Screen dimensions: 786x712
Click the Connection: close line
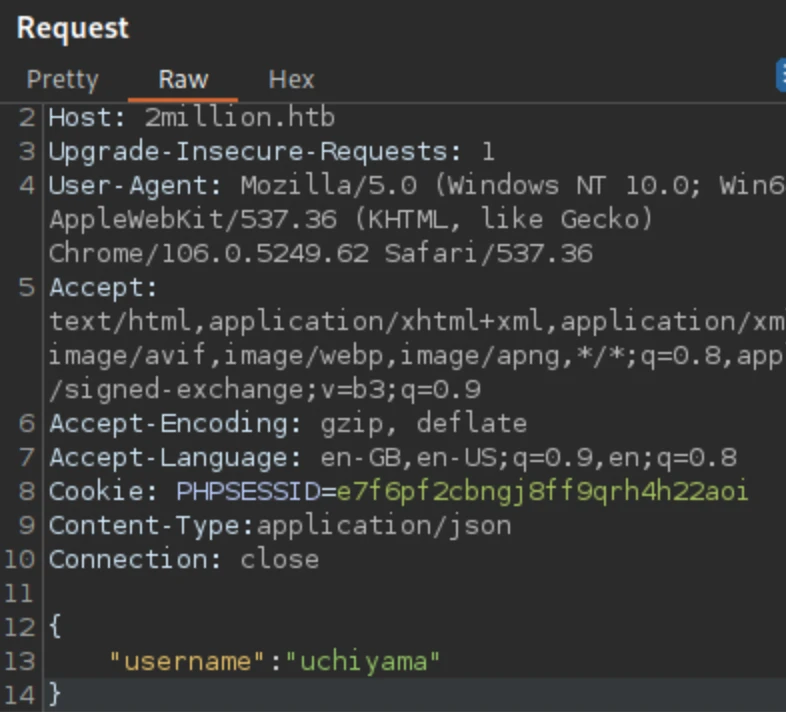tap(184, 560)
